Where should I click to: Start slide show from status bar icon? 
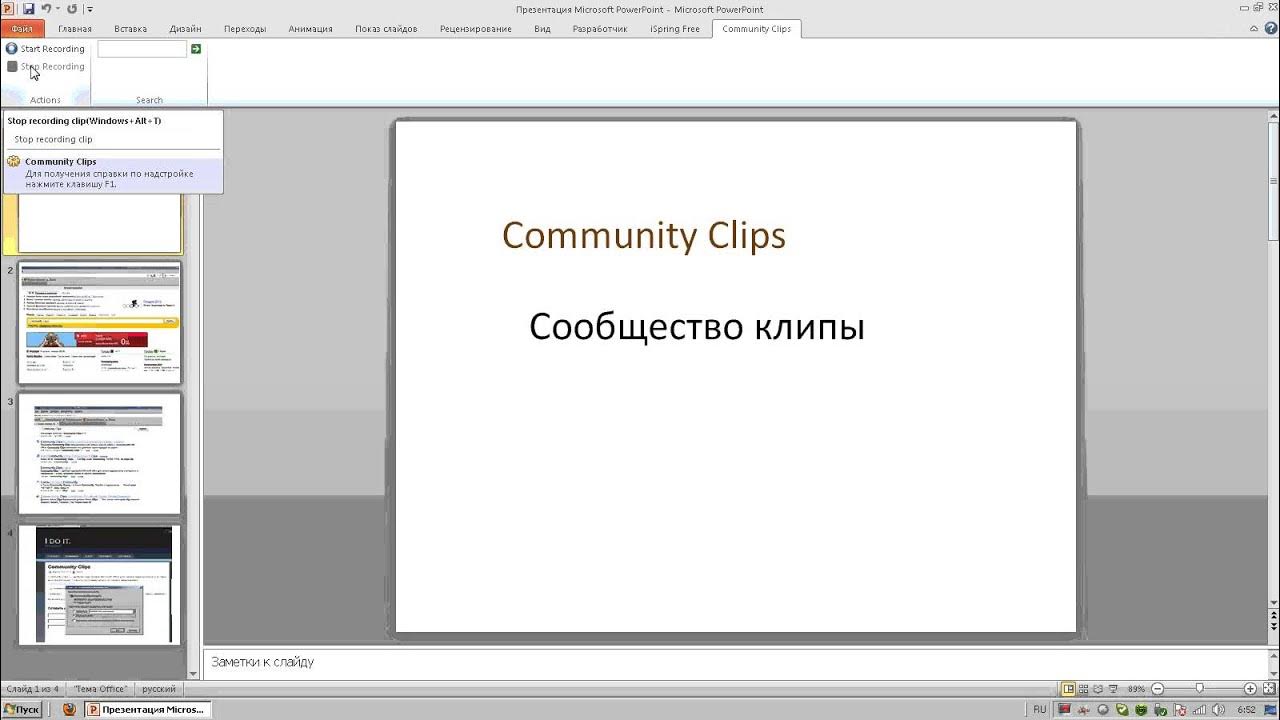click(1112, 689)
